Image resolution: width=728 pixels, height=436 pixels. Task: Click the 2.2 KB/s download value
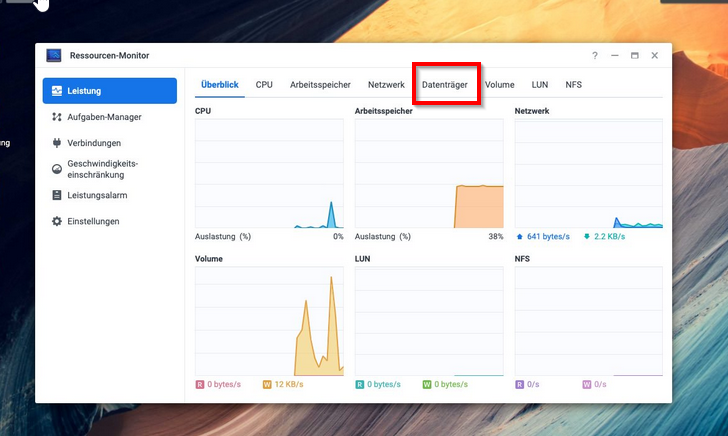point(610,236)
